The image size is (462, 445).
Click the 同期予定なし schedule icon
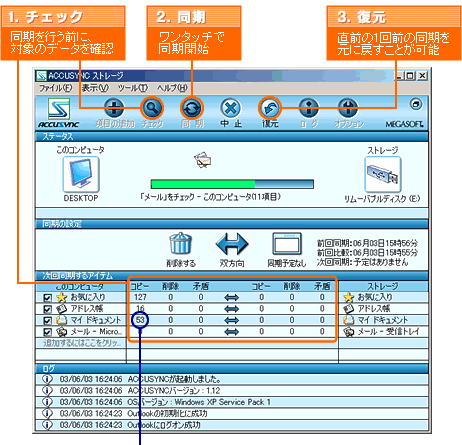click(x=287, y=244)
